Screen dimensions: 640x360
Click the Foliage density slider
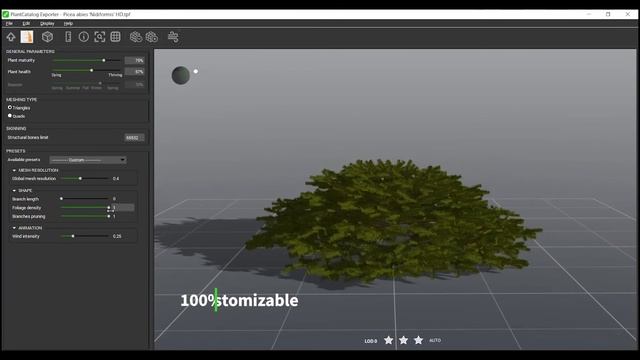(x=84, y=207)
